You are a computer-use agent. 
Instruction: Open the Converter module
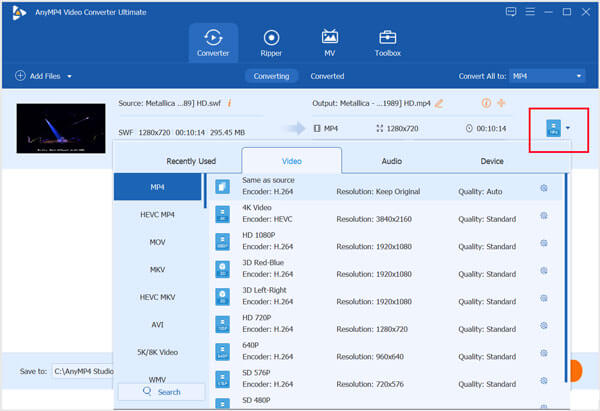213,42
